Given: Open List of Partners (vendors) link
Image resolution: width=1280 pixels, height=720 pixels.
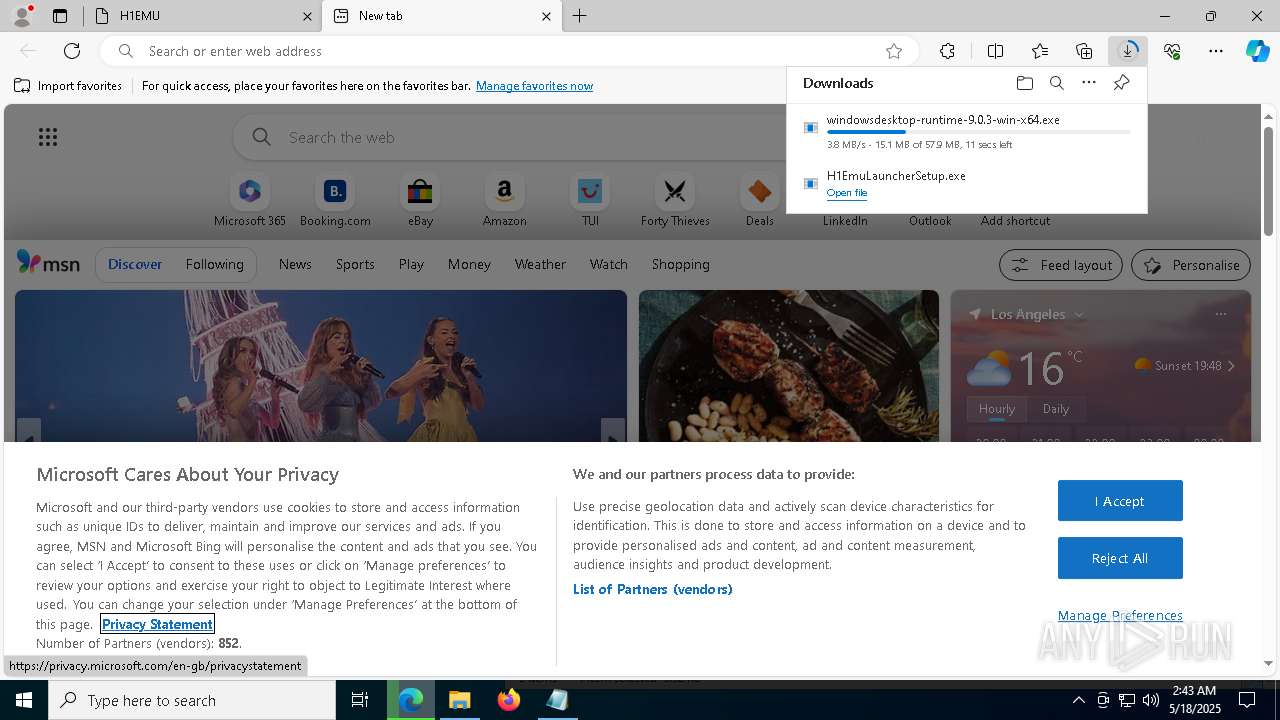Looking at the screenshot, I should coord(652,589).
